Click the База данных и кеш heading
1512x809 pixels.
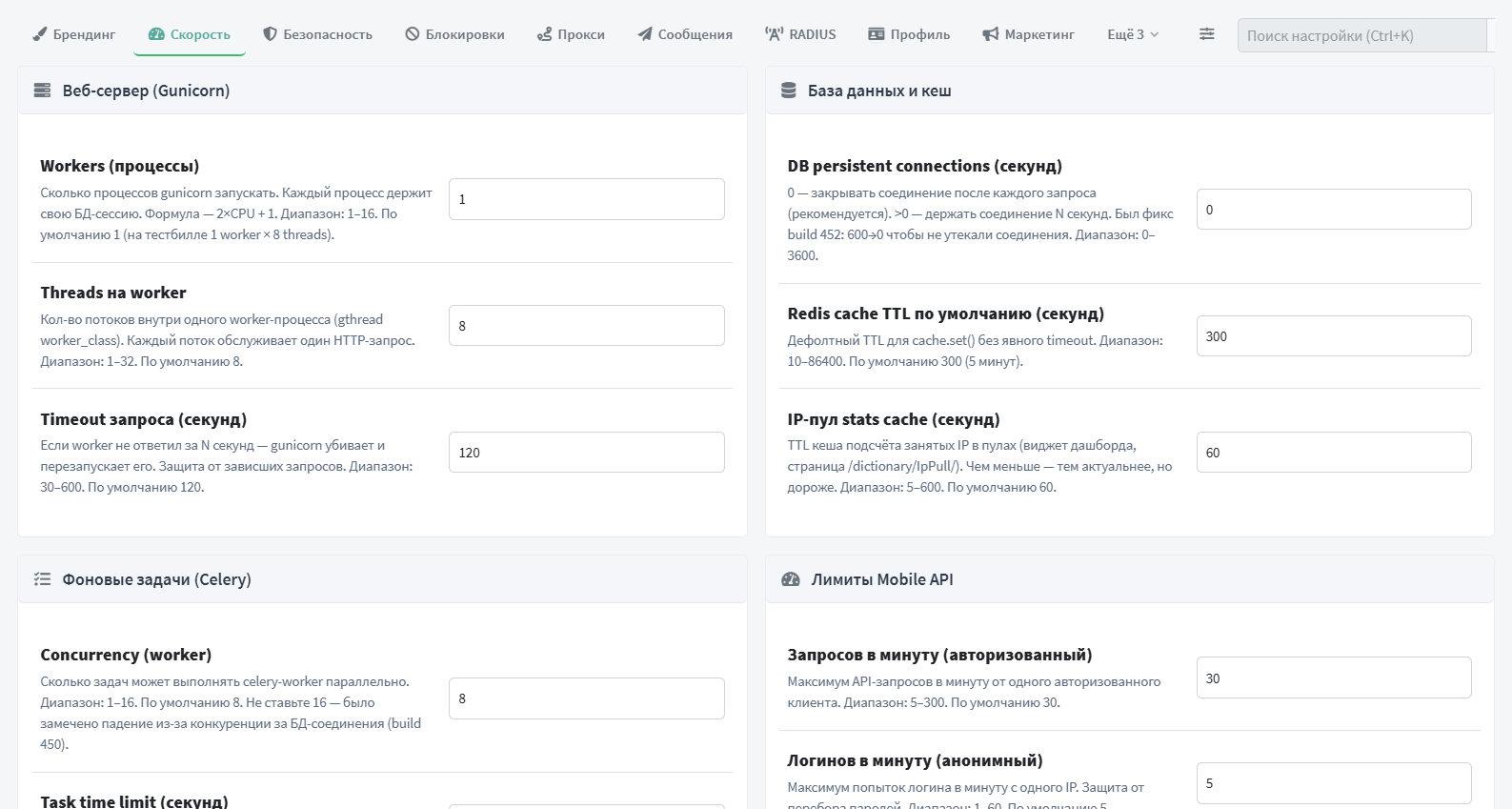[x=879, y=91]
